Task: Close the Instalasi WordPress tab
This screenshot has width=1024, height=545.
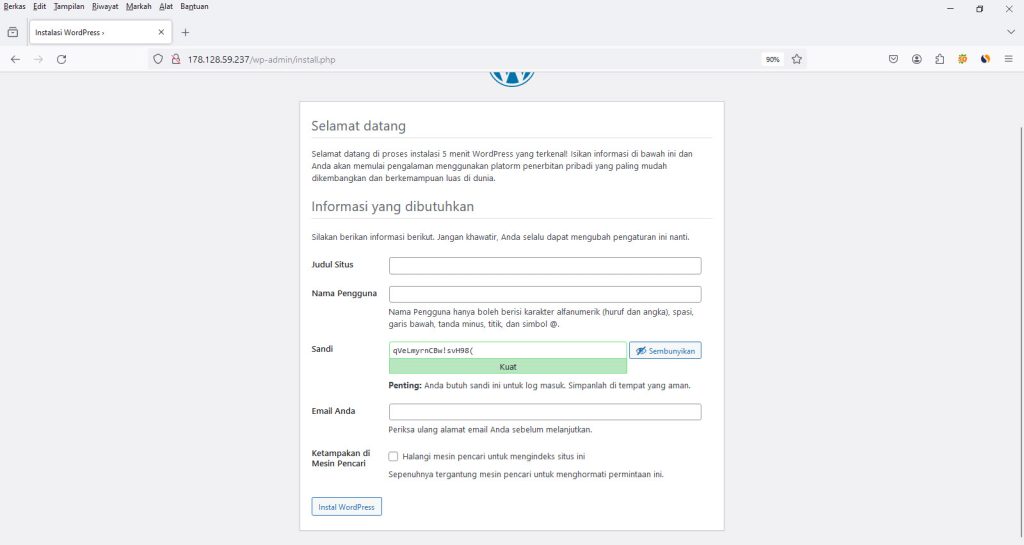Action: [161, 32]
